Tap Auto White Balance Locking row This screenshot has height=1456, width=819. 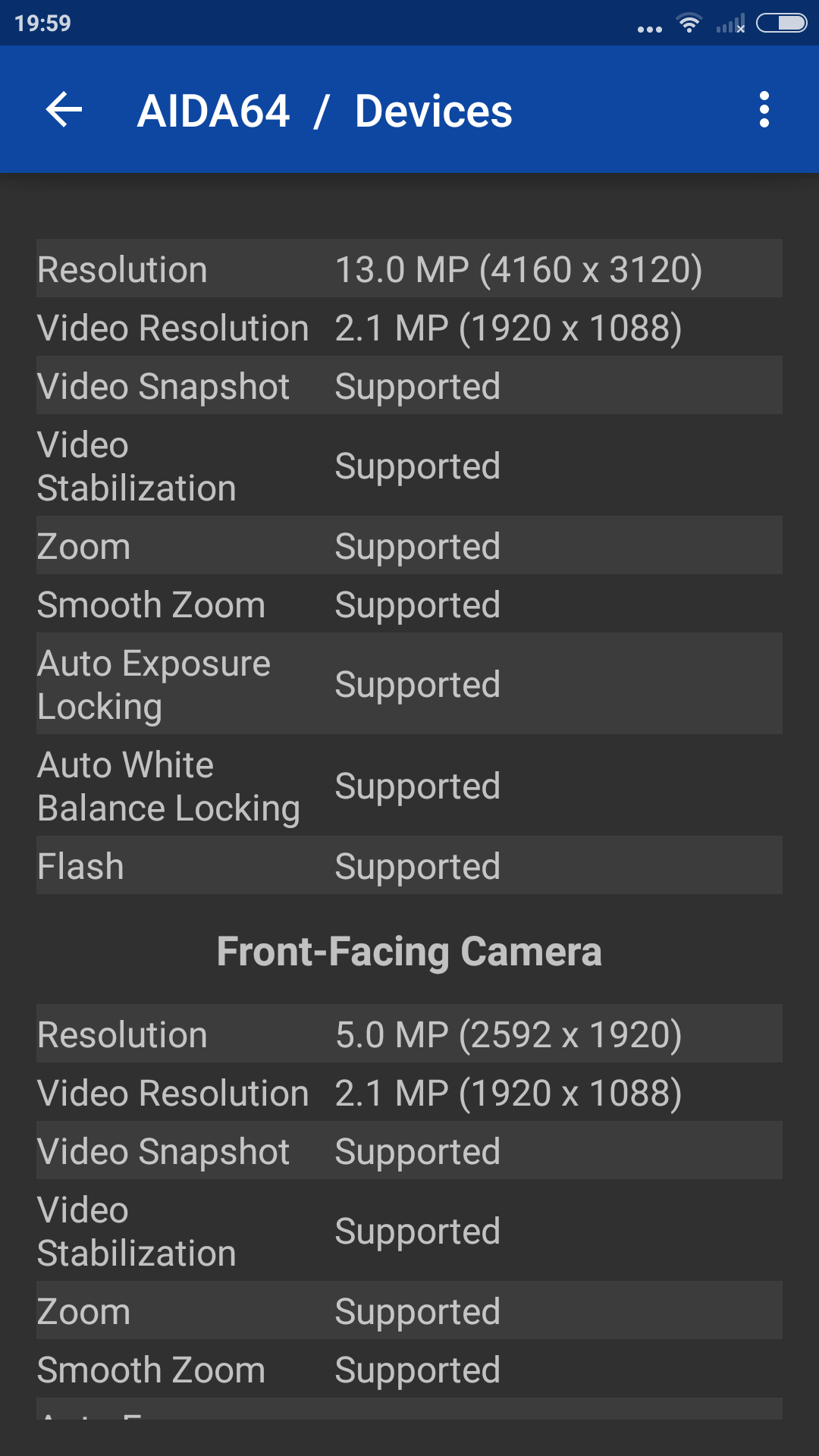409,786
